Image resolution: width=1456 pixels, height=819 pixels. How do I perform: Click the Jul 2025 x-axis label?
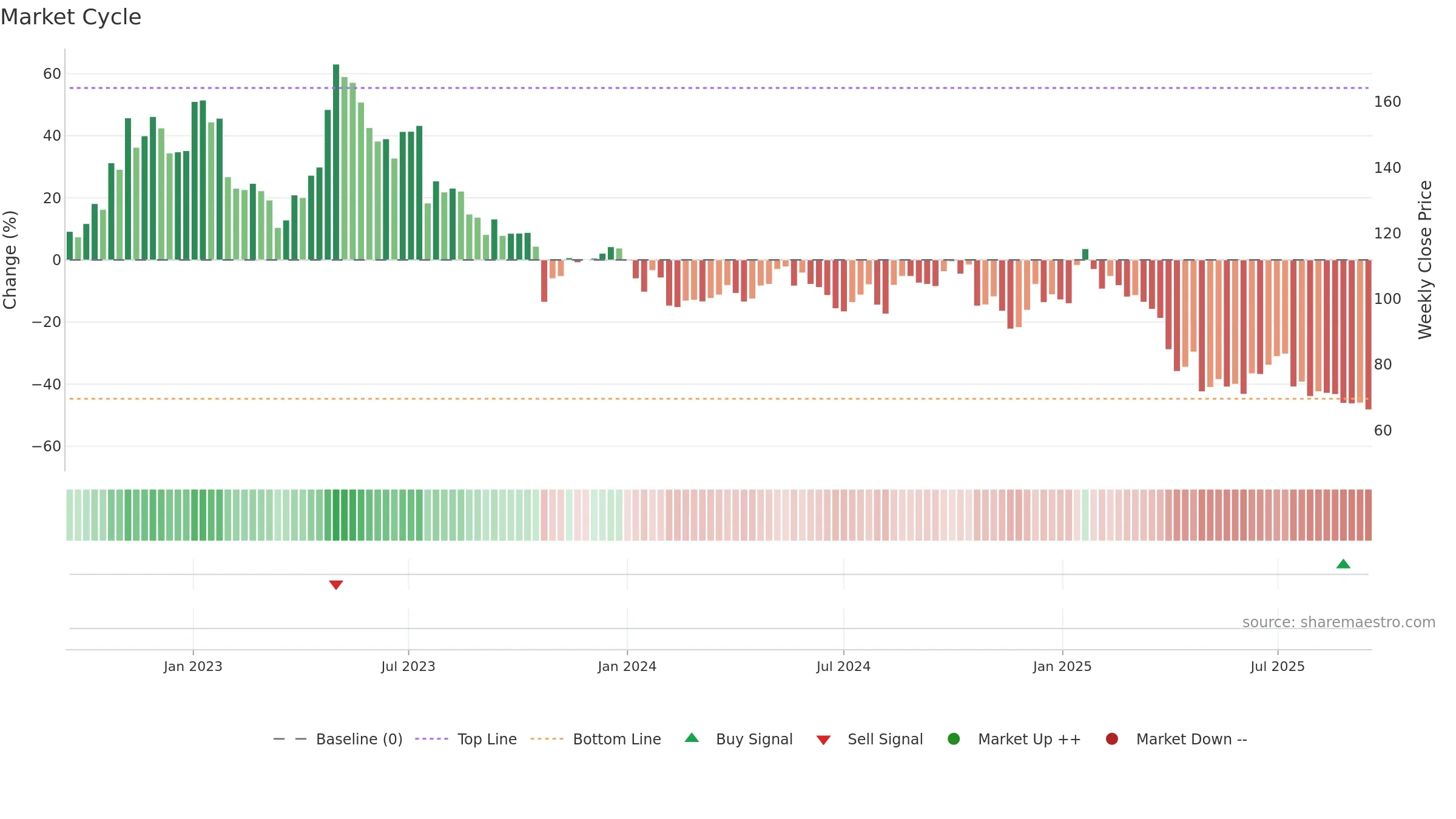[1278, 667]
